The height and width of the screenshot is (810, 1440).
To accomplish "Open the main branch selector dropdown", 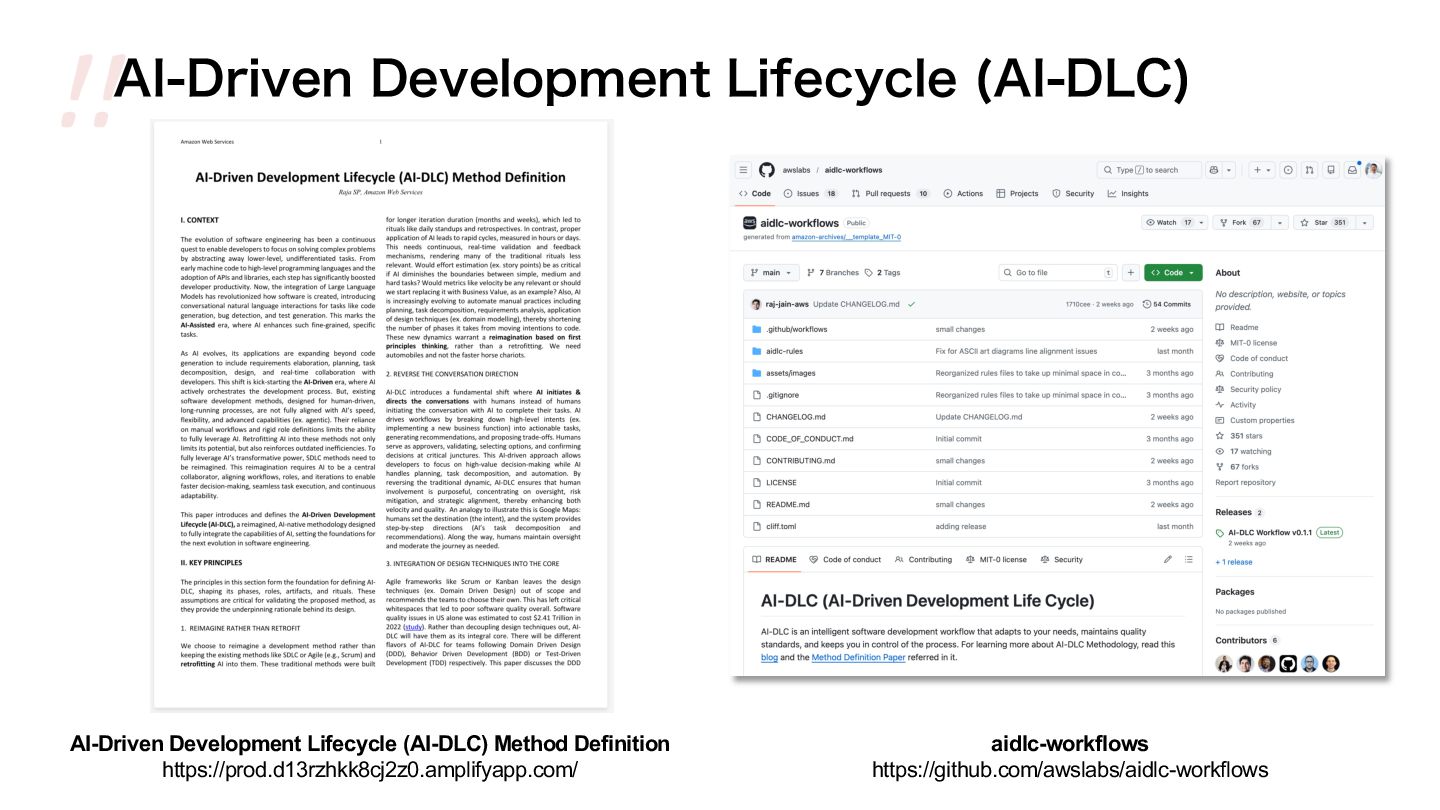I will pyautogui.click(x=772, y=272).
